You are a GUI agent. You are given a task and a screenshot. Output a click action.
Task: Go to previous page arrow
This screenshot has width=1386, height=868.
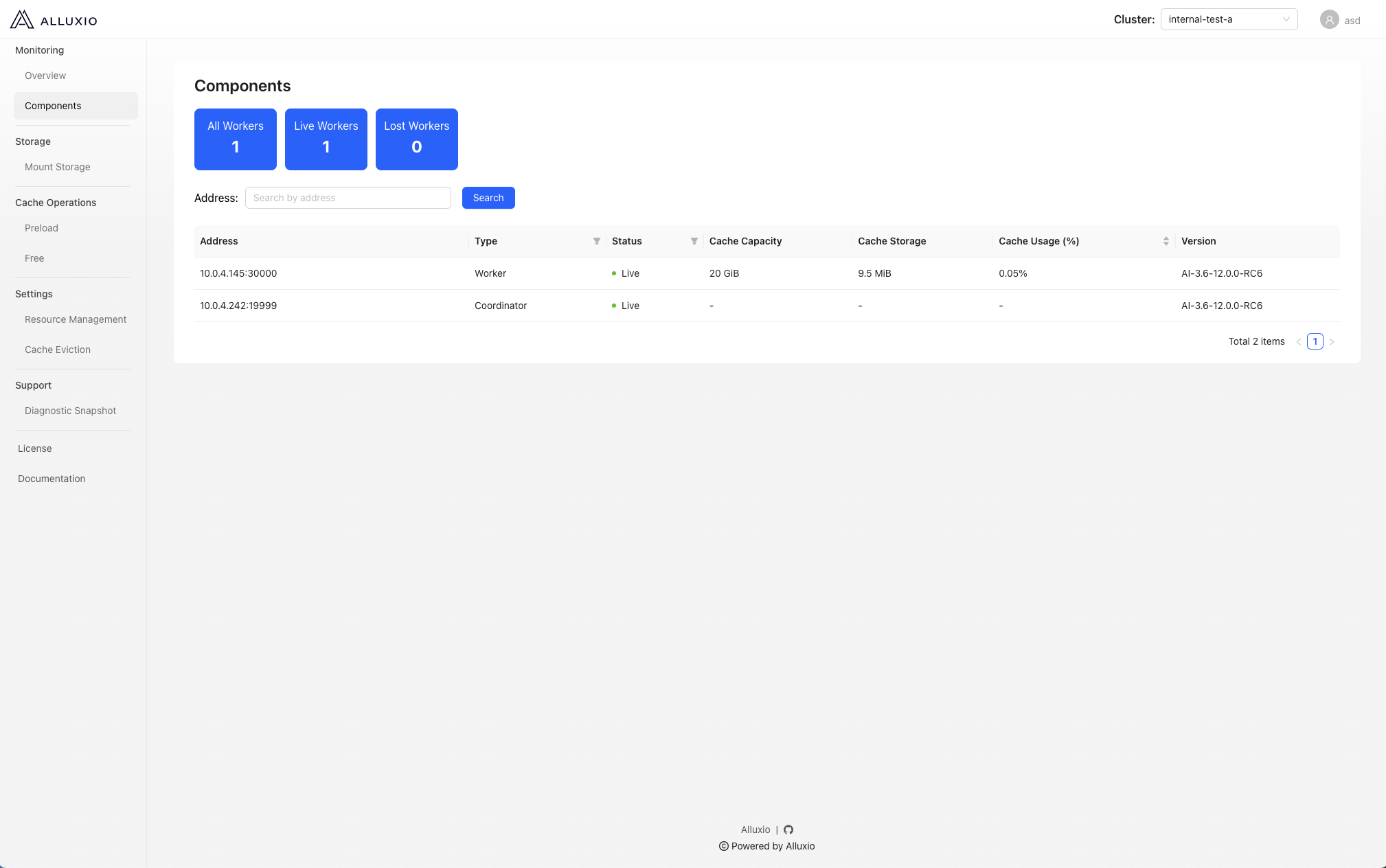(x=1299, y=342)
